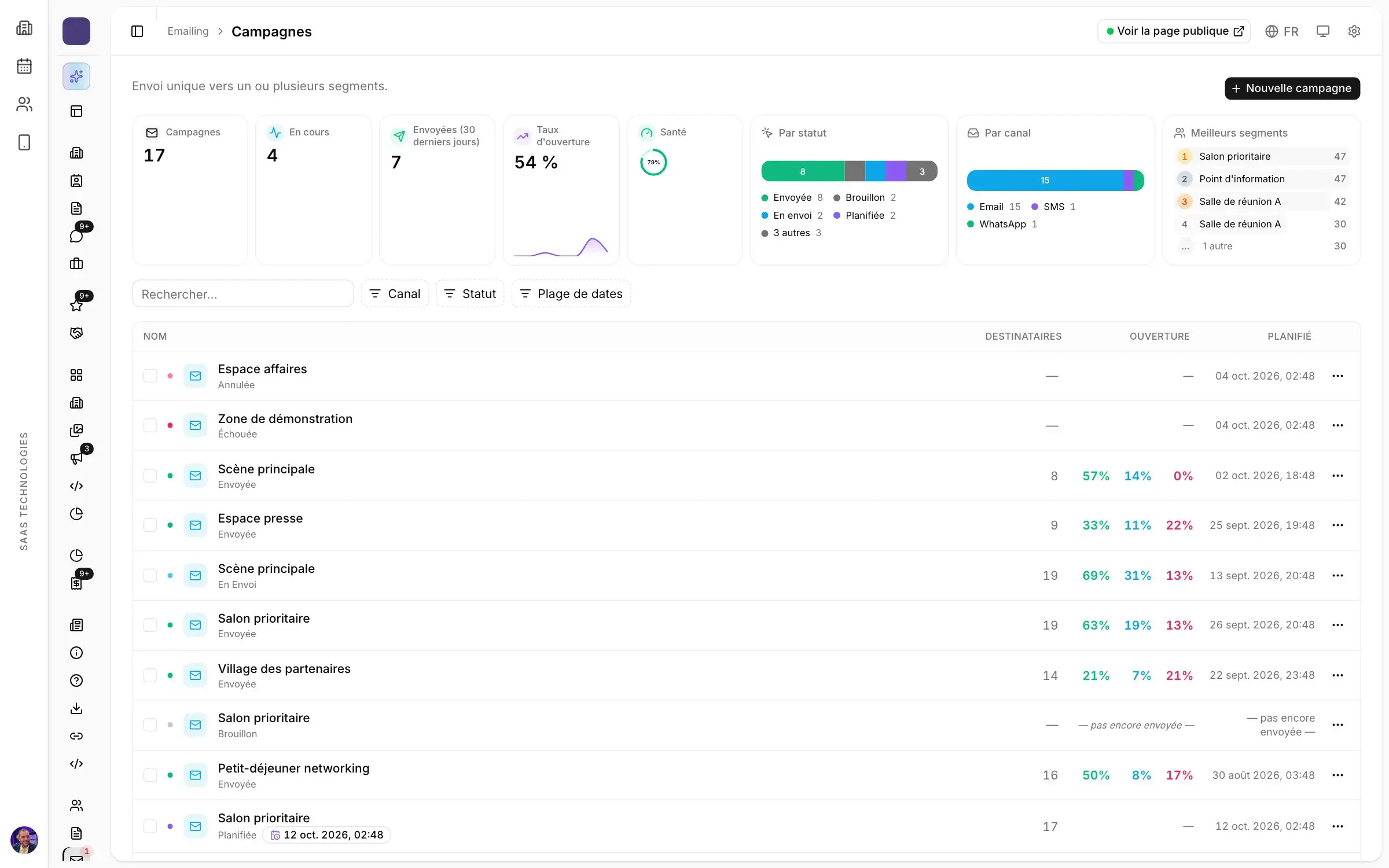The height and width of the screenshot is (868, 1389).
Task: Check the Zone de démonstration row checkbox
Action: (x=150, y=425)
